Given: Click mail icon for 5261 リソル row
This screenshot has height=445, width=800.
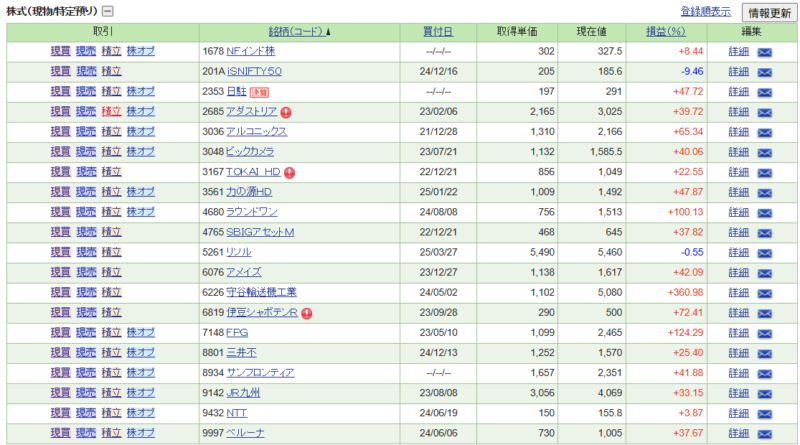Looking at the screenshot, I should tap(764, 253).
